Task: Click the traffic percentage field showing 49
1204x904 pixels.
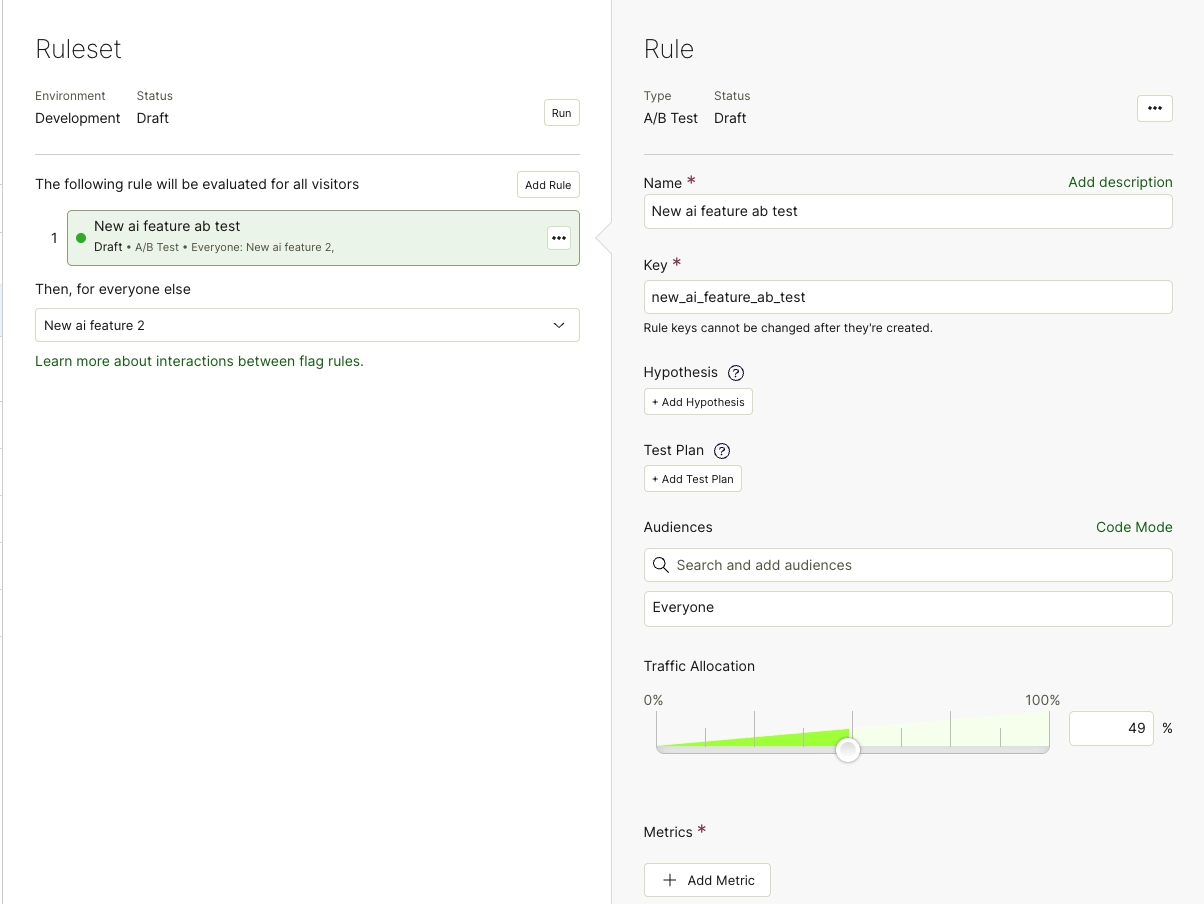Action: click(x=1111, y=728)
